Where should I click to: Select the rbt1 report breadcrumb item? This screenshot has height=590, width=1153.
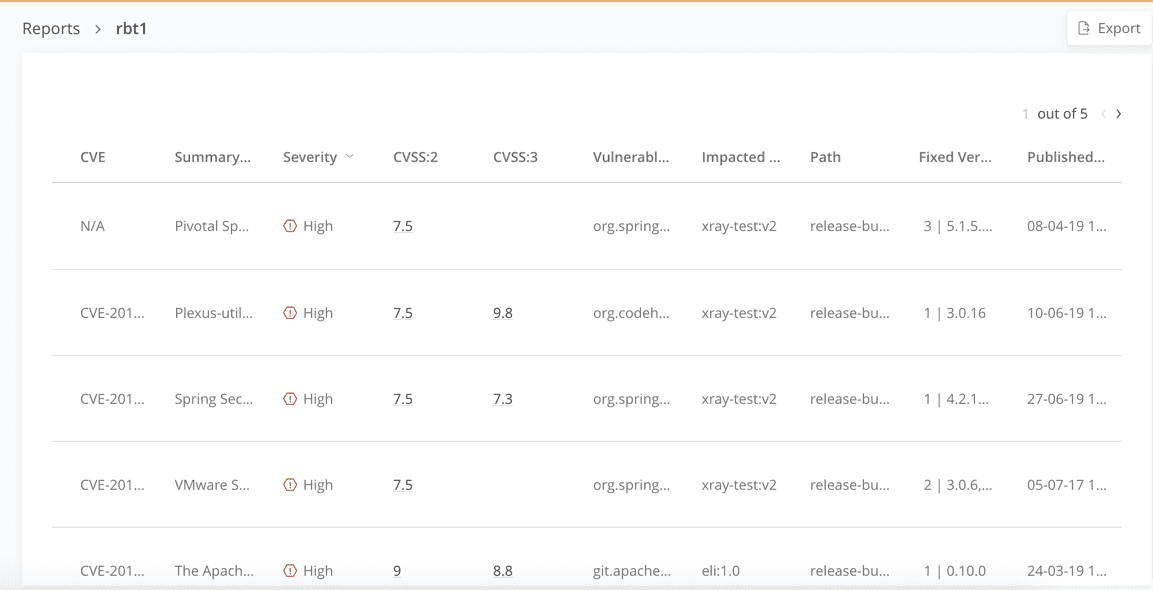(x=131, y=28)
